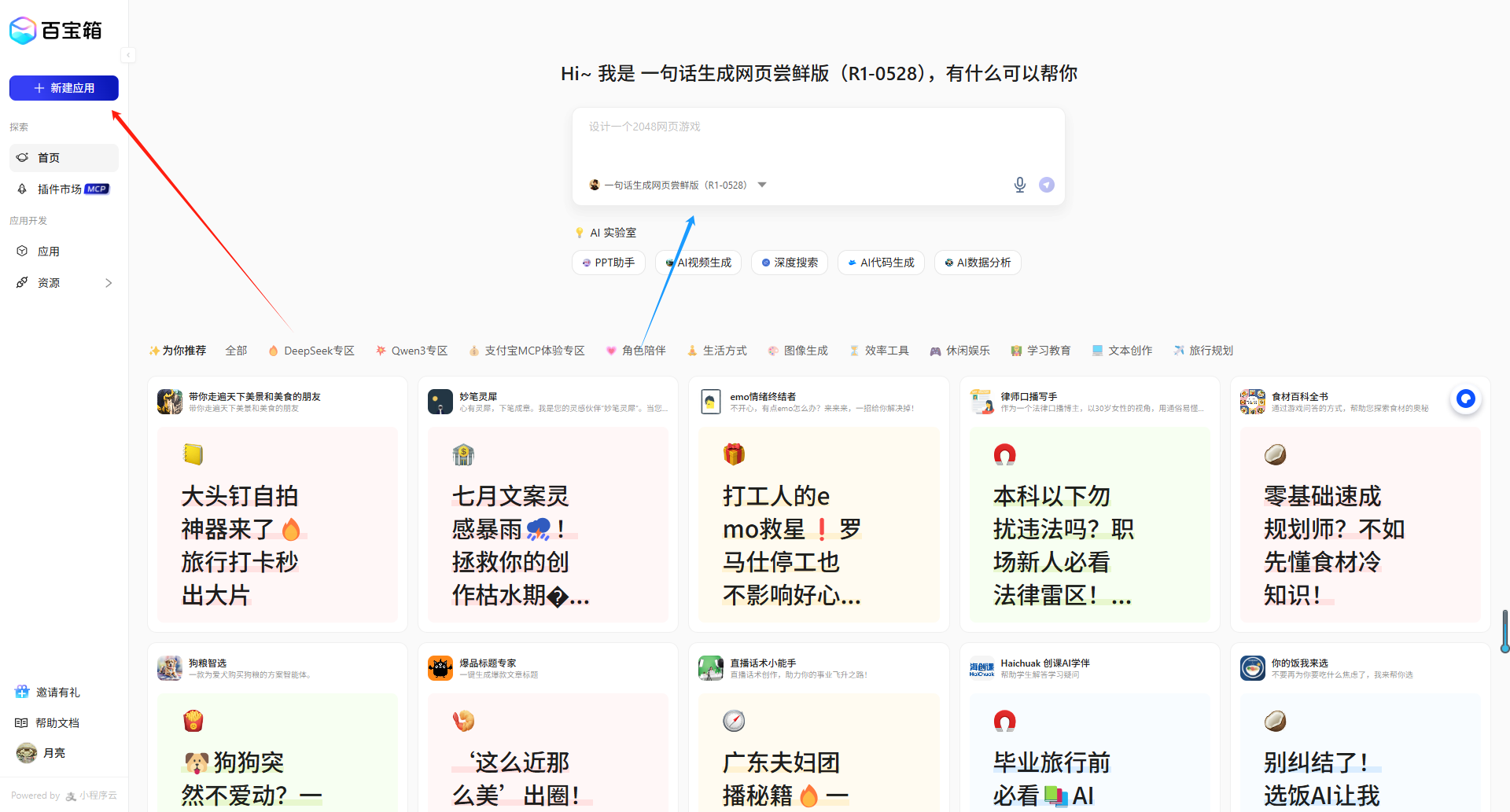Open 直播话术小能手 app avatar icon
The width and height of the screenshot is (1510, 812).
(711, 668)
